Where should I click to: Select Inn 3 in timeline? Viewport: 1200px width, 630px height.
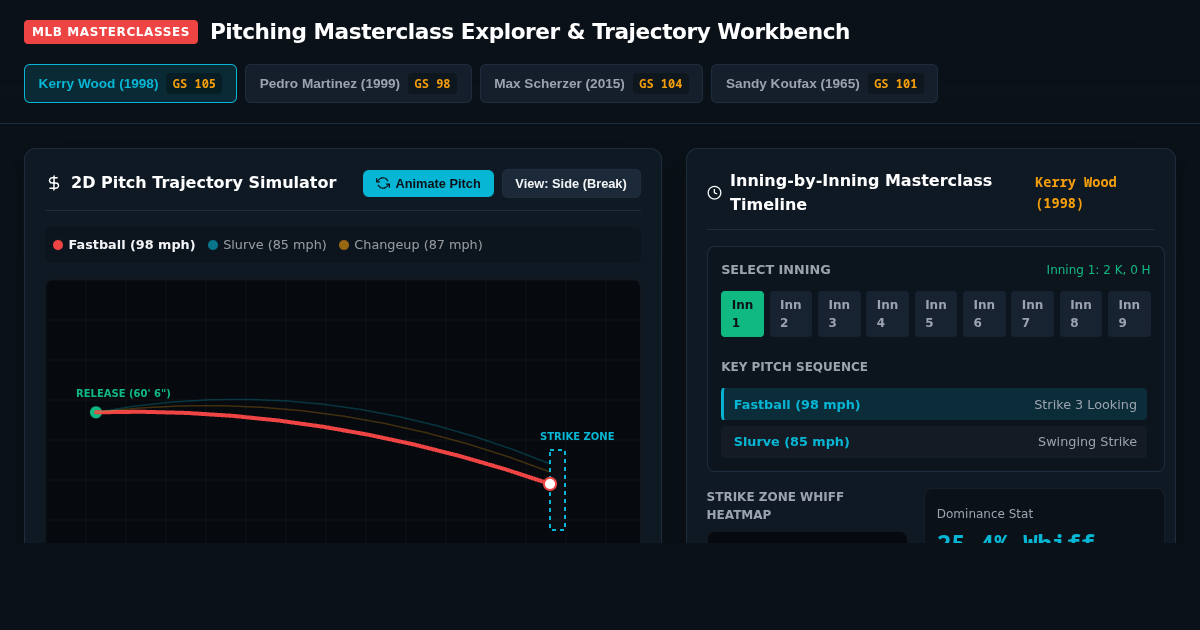pyautogui.click(x=839, y=314)
